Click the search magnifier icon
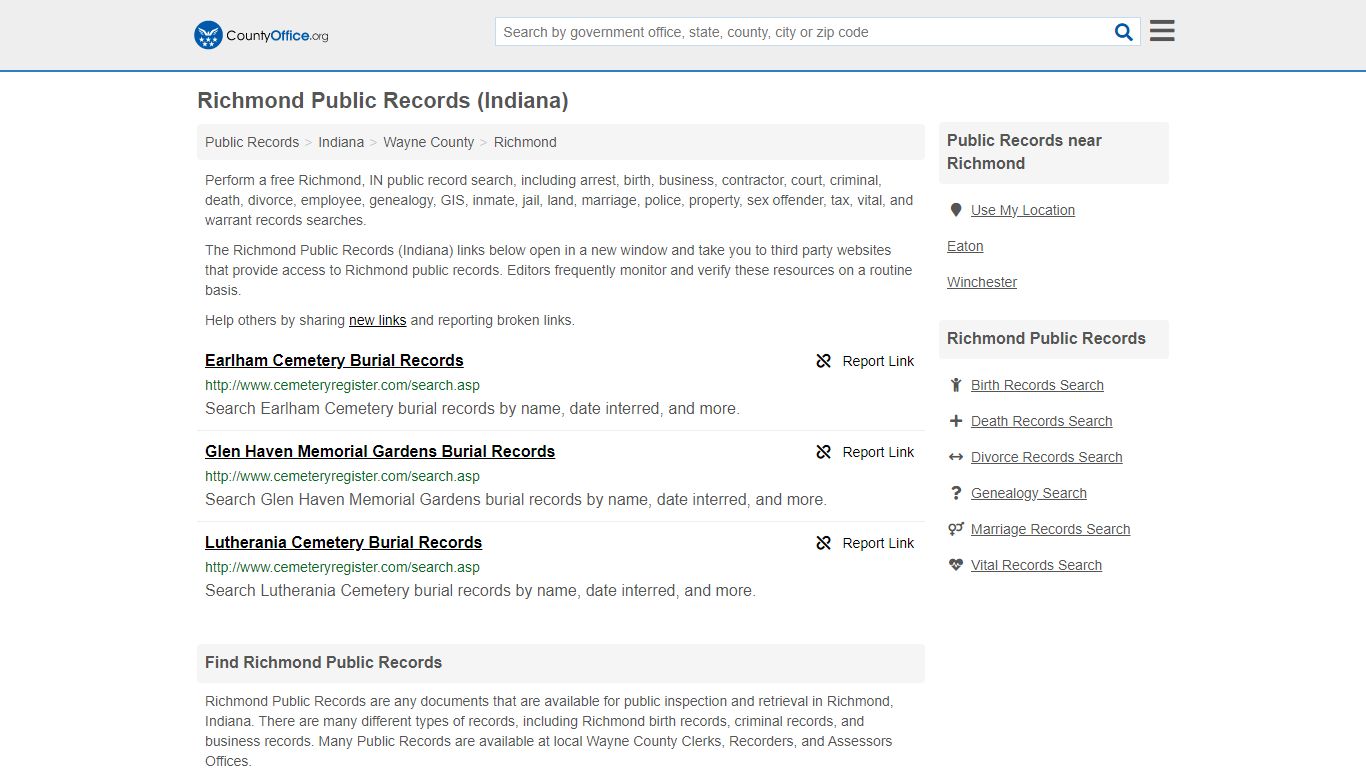This screenshot has height=768, width=1366. point(1124,32)
